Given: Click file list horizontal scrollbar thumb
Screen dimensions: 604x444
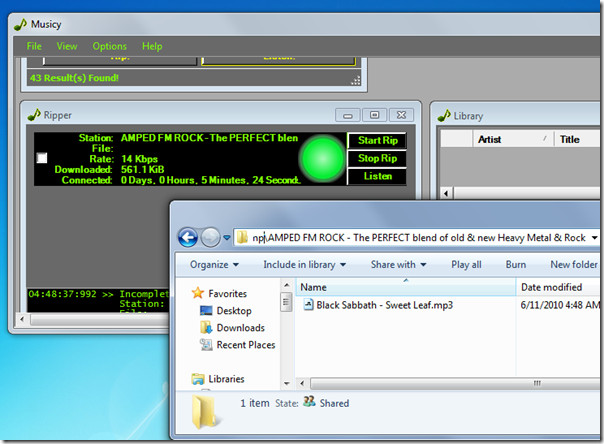Looking at the screenshot, I should pyautogui.click(x=455, y=383).
